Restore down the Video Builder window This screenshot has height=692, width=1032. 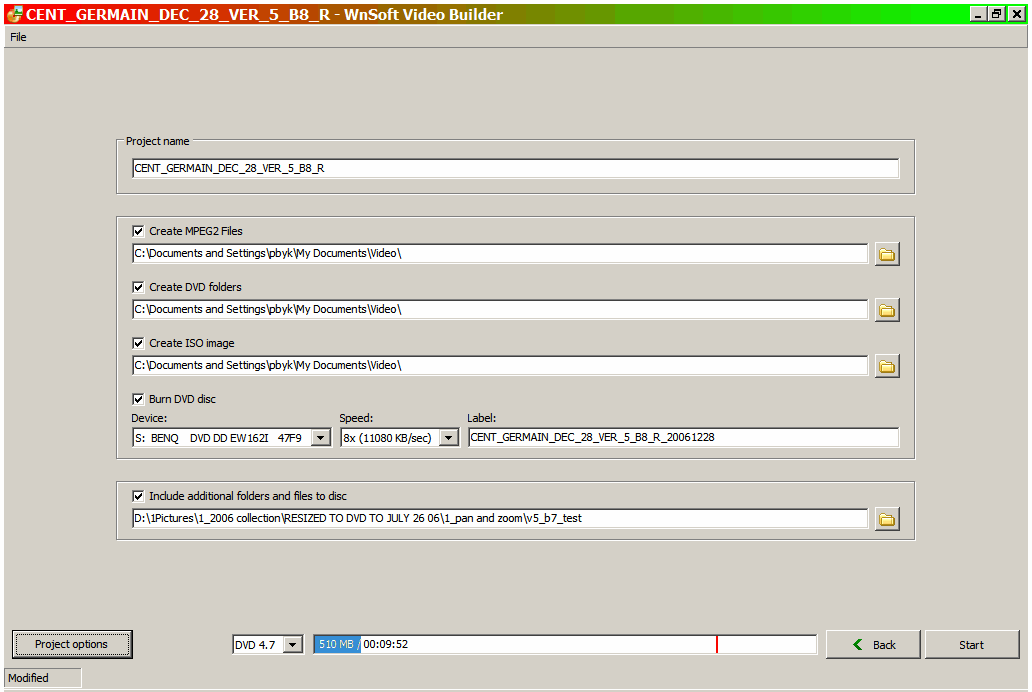click(x=997, y=14)
